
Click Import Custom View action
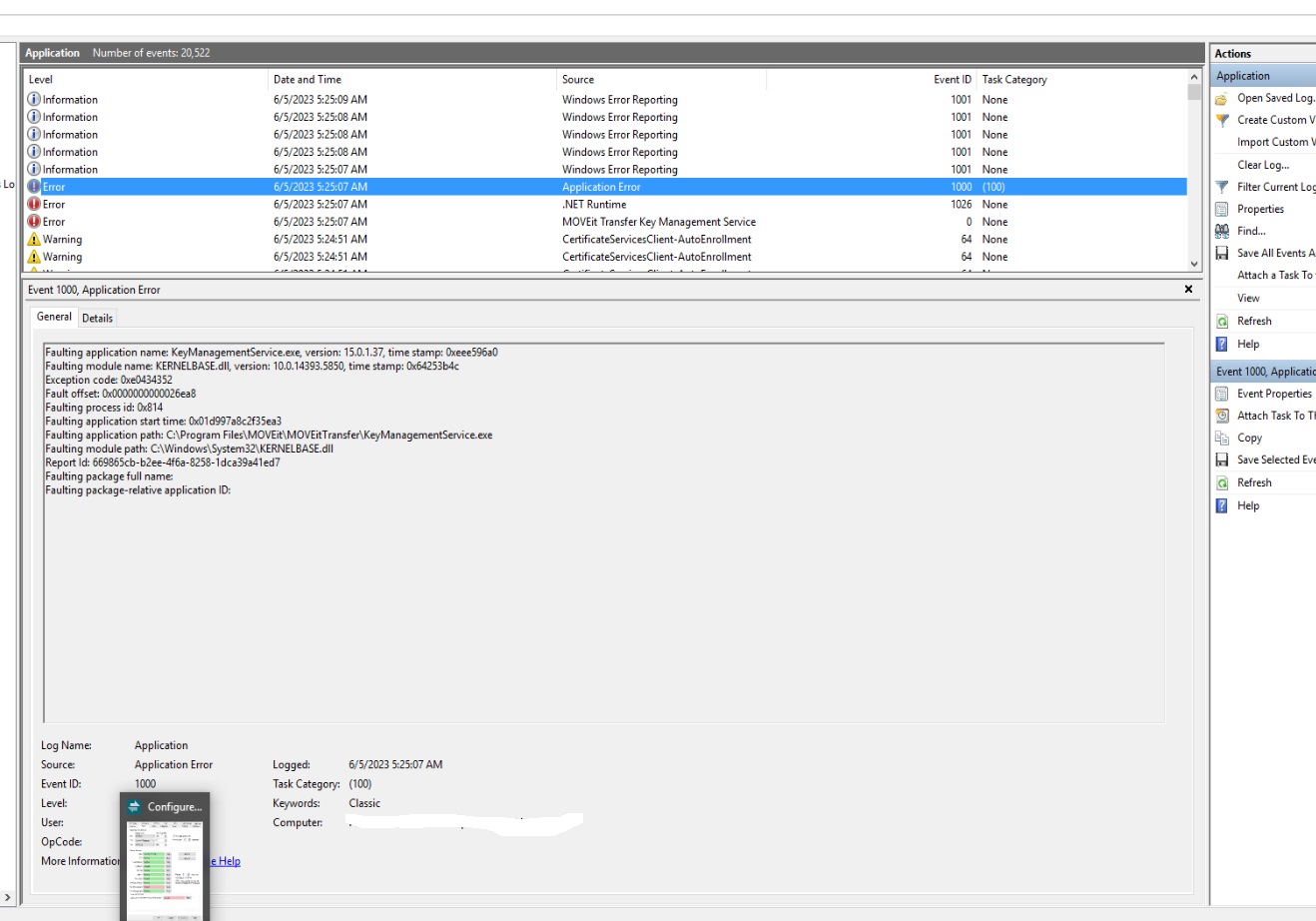1276,142
